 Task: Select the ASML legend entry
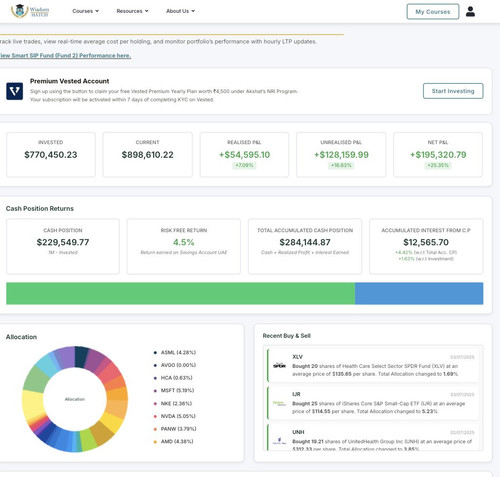click(175, 352)
